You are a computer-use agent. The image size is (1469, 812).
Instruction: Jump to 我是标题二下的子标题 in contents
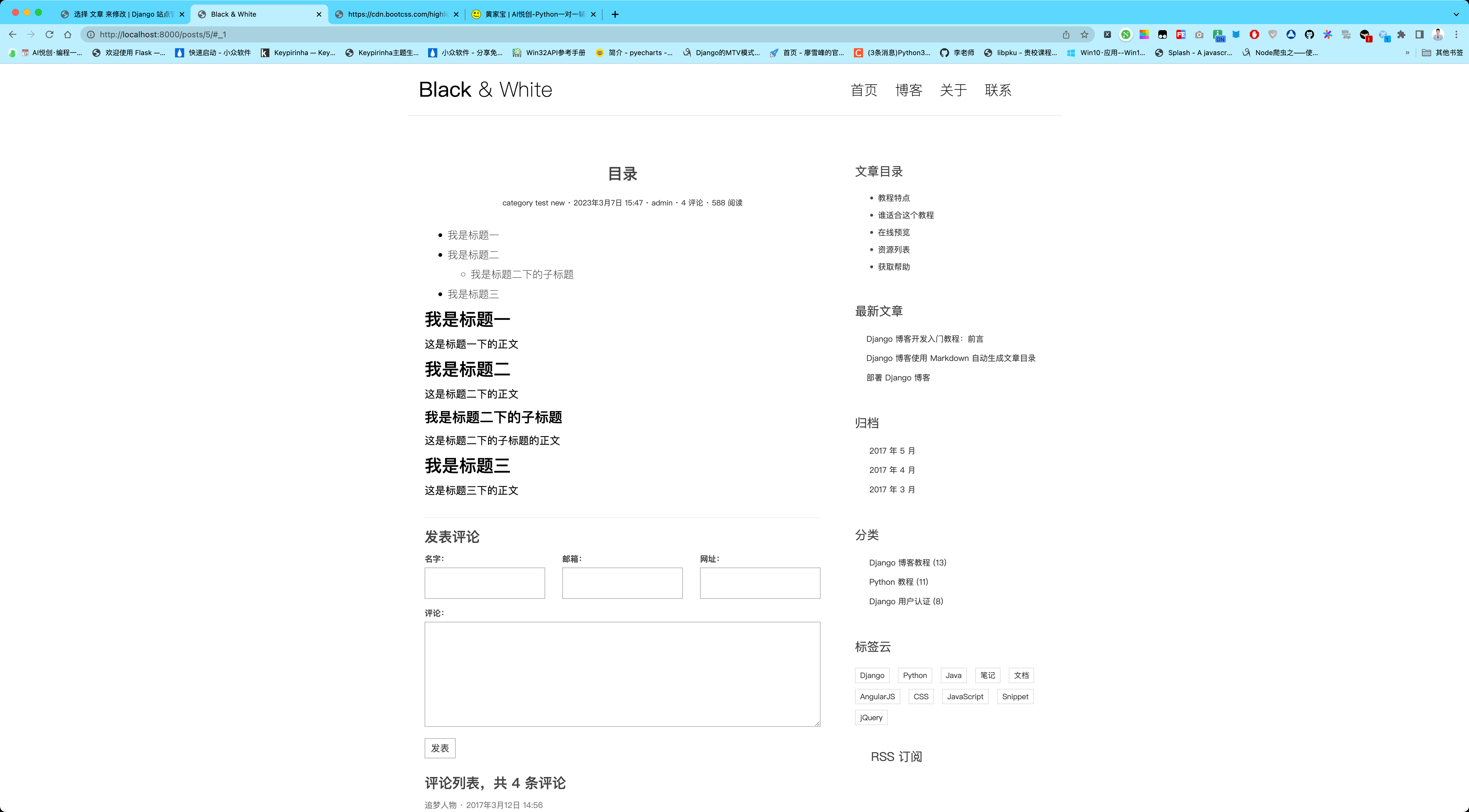pyautogui.click(x=522, y=274)
